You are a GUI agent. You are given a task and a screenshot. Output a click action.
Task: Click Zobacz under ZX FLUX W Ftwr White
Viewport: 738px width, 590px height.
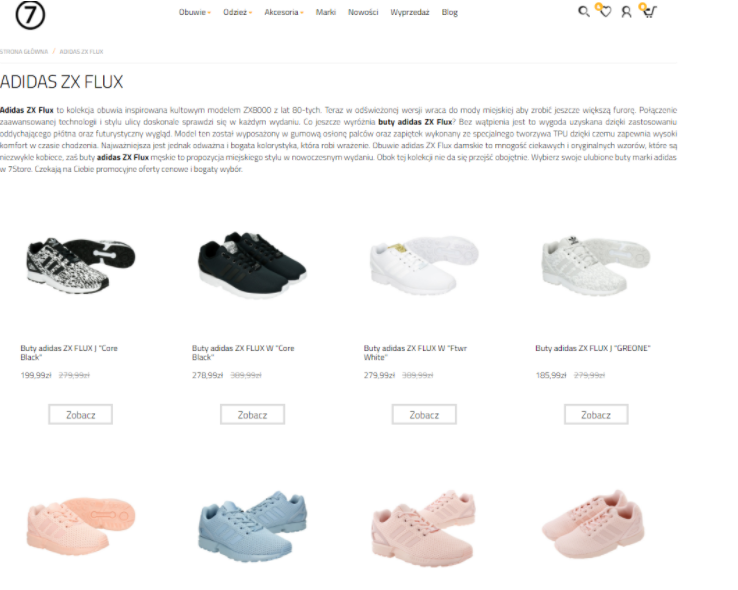[x=424, y=415]
